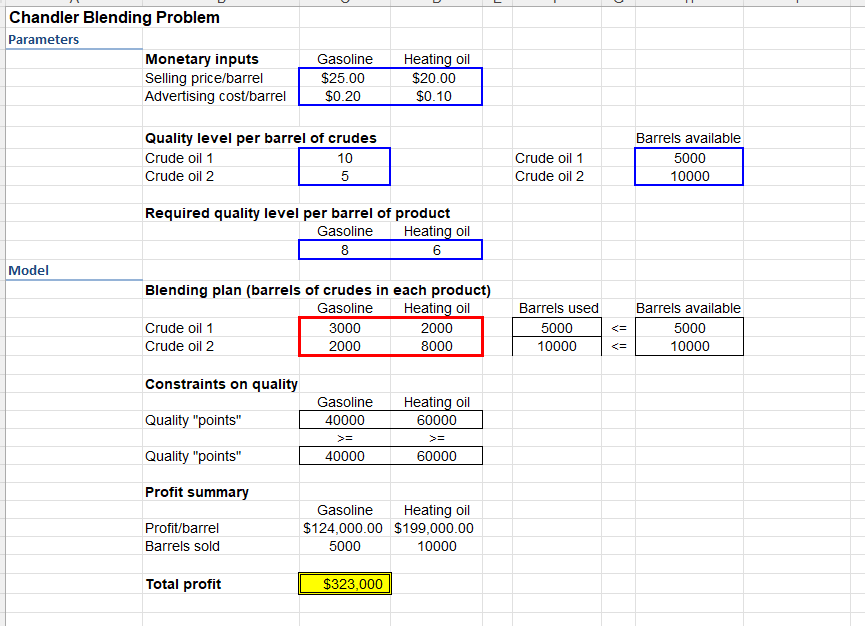This screenshot has width=865, height=626.
Task: Select the Barrels used 5000 cell
Action: (x=557, y=328)
